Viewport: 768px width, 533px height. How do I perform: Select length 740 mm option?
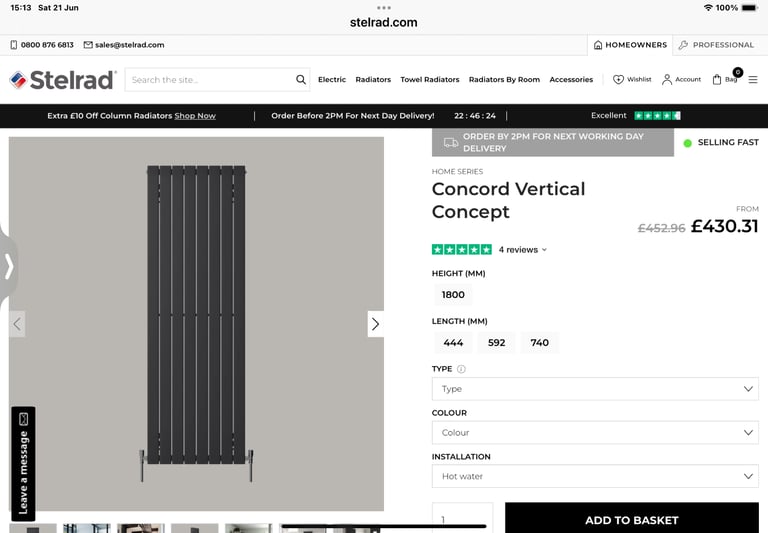539,342
